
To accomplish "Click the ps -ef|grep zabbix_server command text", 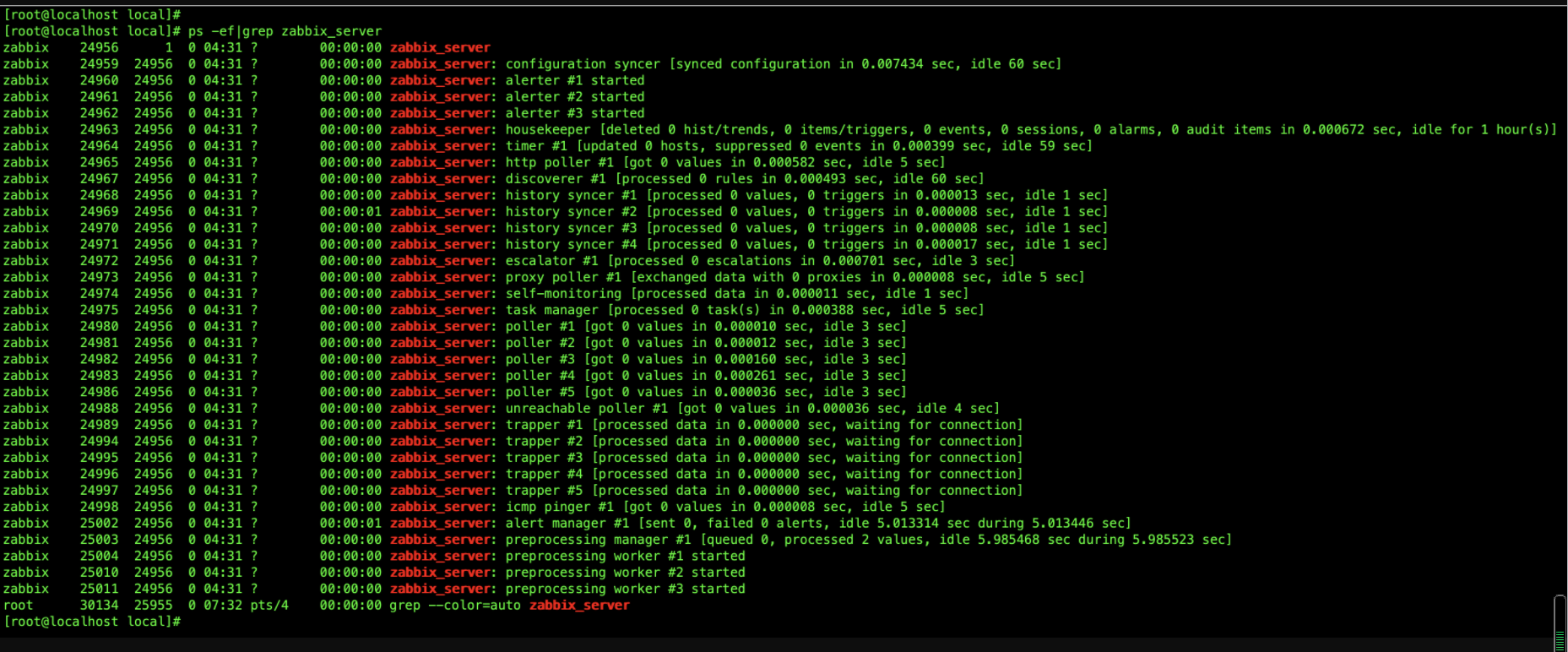I will 285,31.
